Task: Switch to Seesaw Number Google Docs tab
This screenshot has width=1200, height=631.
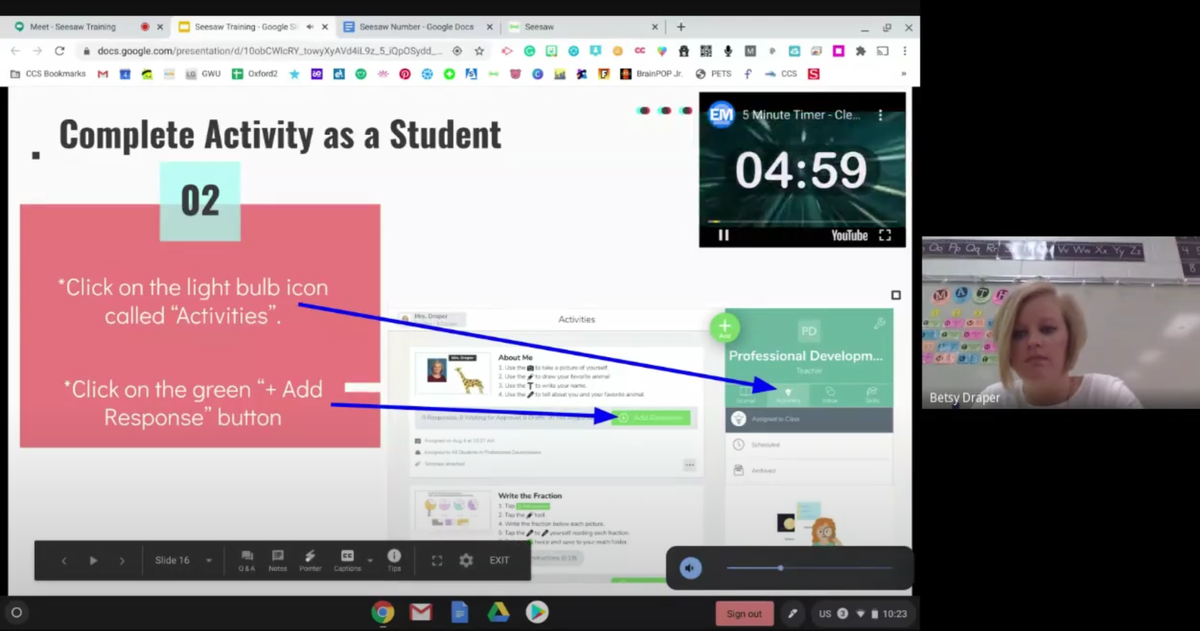Action: click(417, 27)
